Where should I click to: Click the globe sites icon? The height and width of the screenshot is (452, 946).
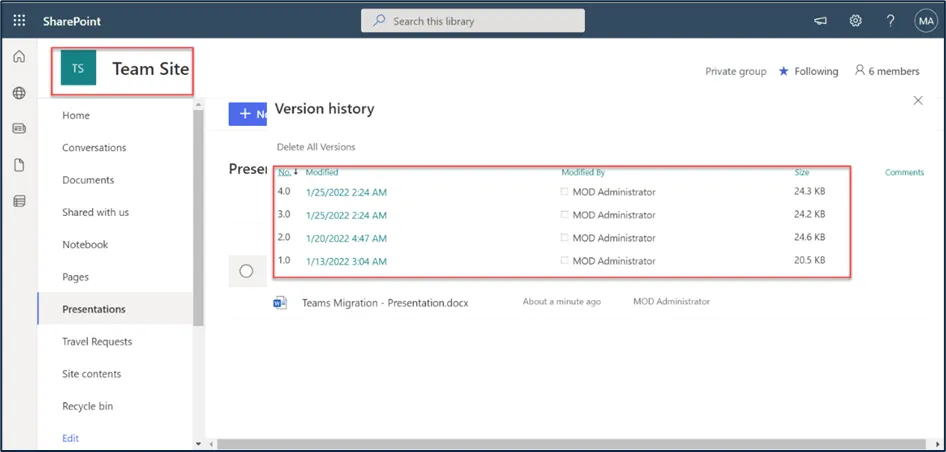pyautogui.click(x=19, y=93)
